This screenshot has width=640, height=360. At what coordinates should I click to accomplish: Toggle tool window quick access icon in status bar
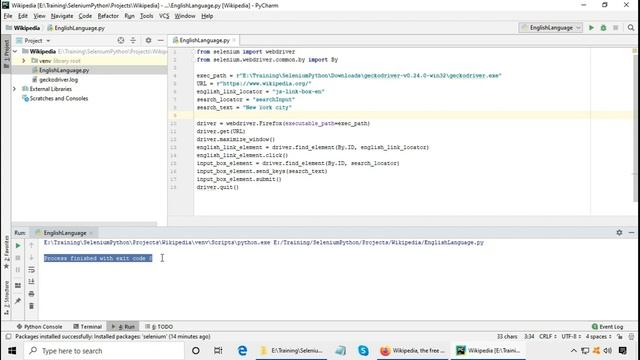8,337
